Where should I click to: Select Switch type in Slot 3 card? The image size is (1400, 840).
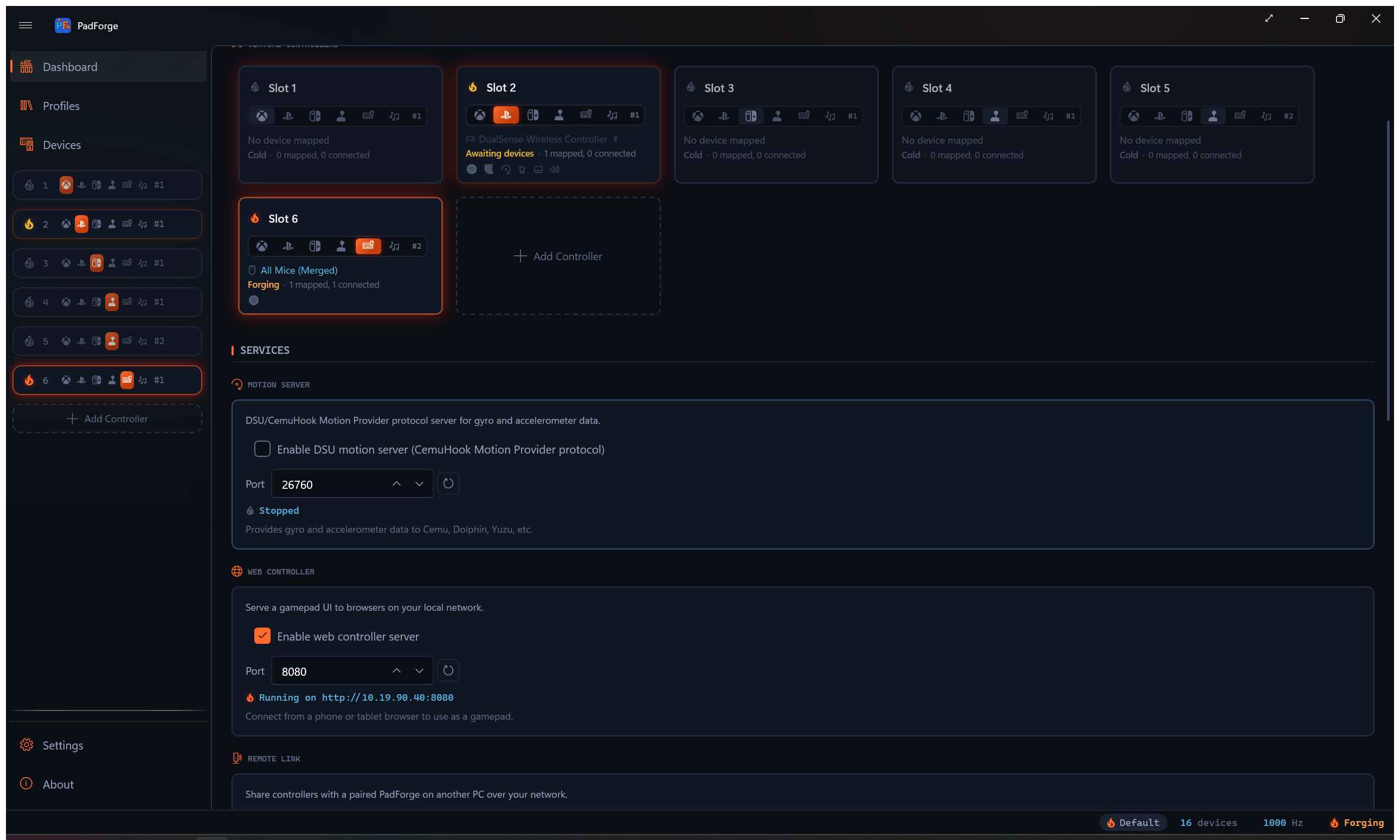tap(751, 116)
